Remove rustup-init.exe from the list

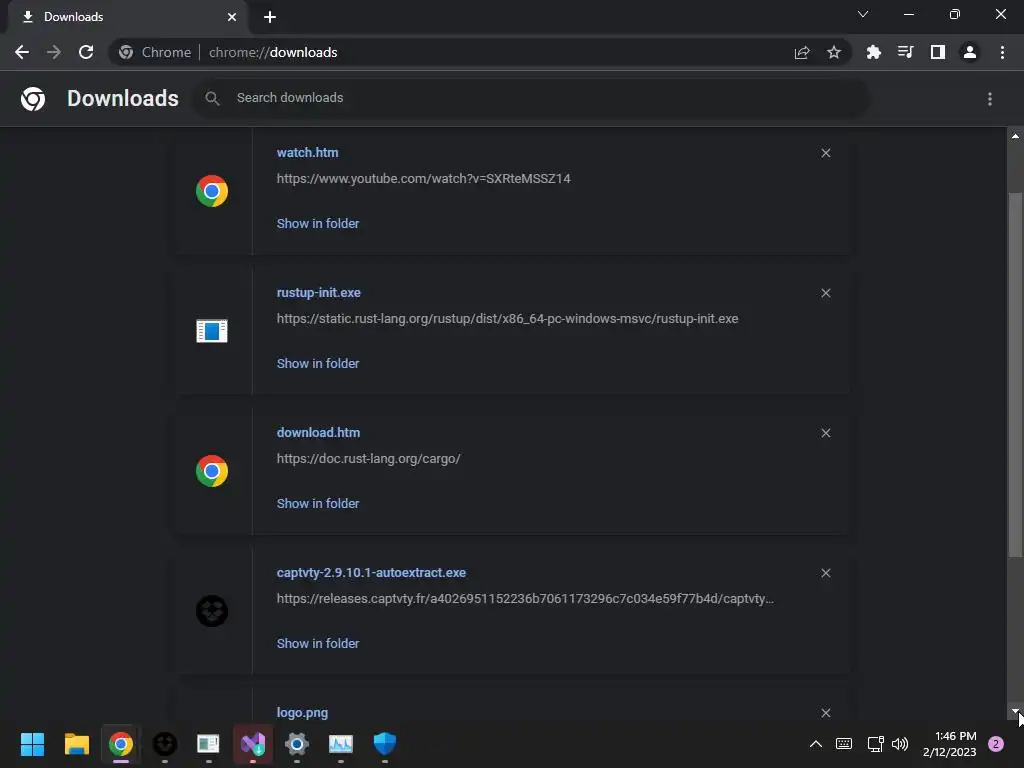coord(825,293)
